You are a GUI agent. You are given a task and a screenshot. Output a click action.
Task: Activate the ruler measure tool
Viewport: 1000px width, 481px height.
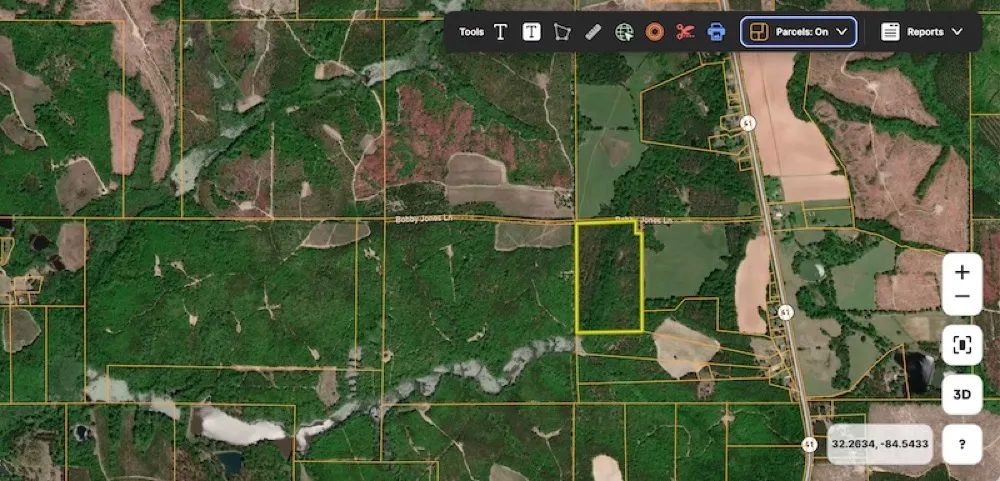pyautogui.click(x=593, y=32)
